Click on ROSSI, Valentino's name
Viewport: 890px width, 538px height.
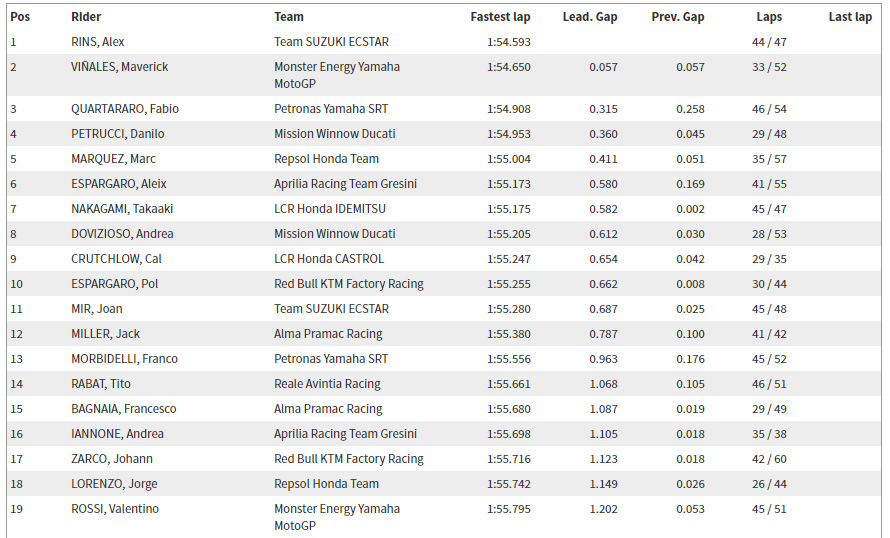coord(115,509)
